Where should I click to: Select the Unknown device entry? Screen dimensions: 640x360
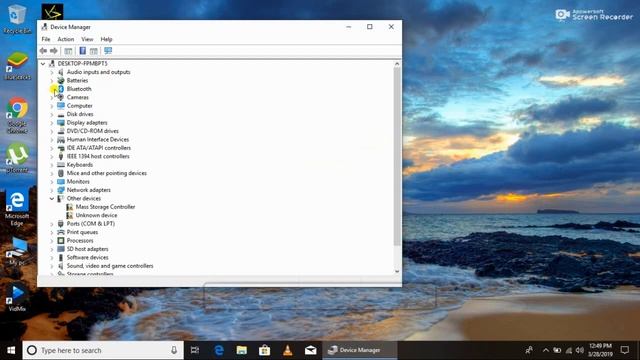[96, 215]
